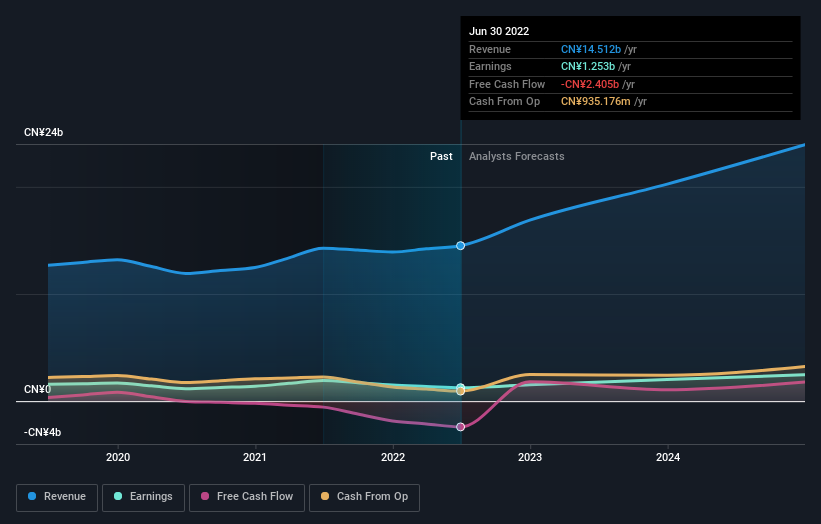
Task: Click the 2022 x-axis label
Action: 393,457
